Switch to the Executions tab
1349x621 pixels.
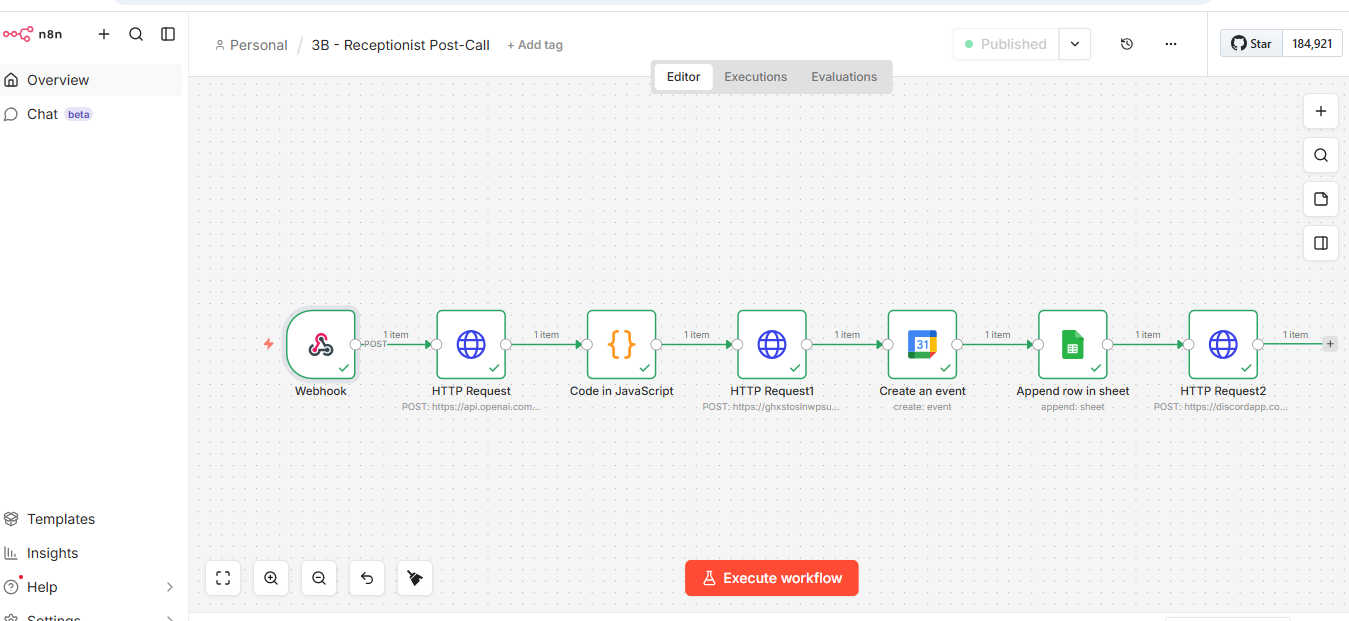point(756,77)
